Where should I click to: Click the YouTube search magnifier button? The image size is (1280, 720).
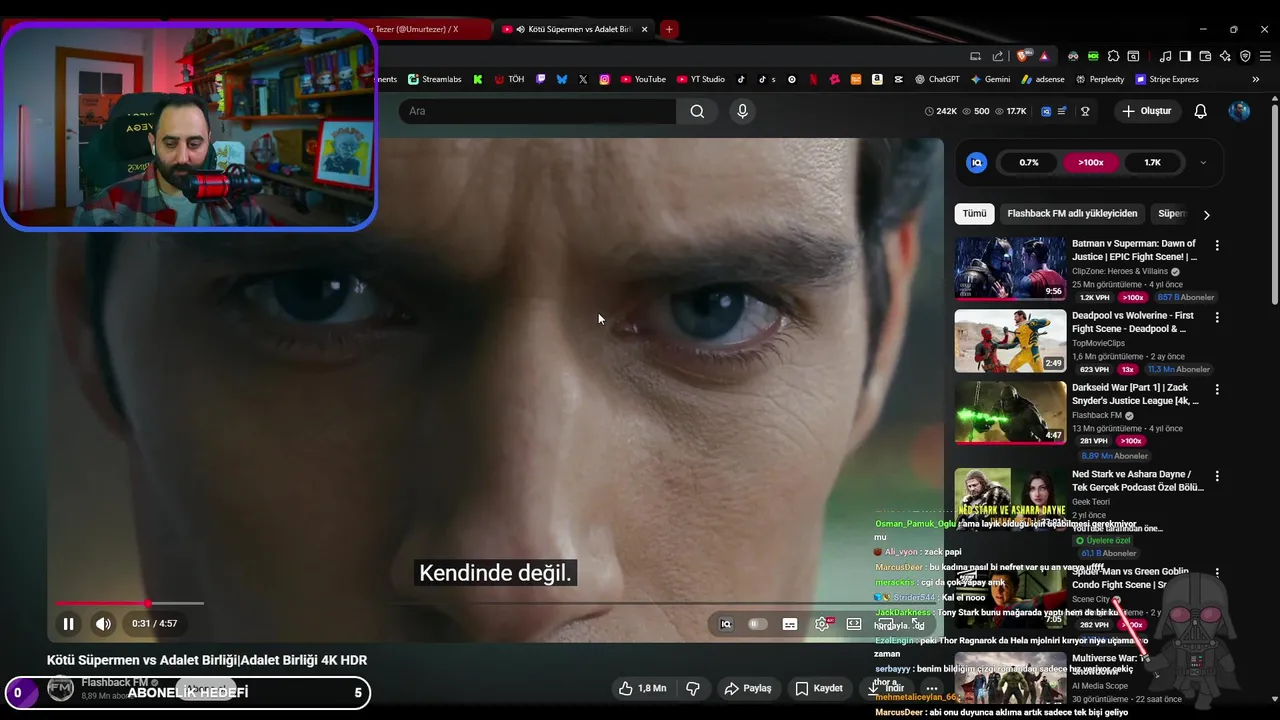(697, 111)
